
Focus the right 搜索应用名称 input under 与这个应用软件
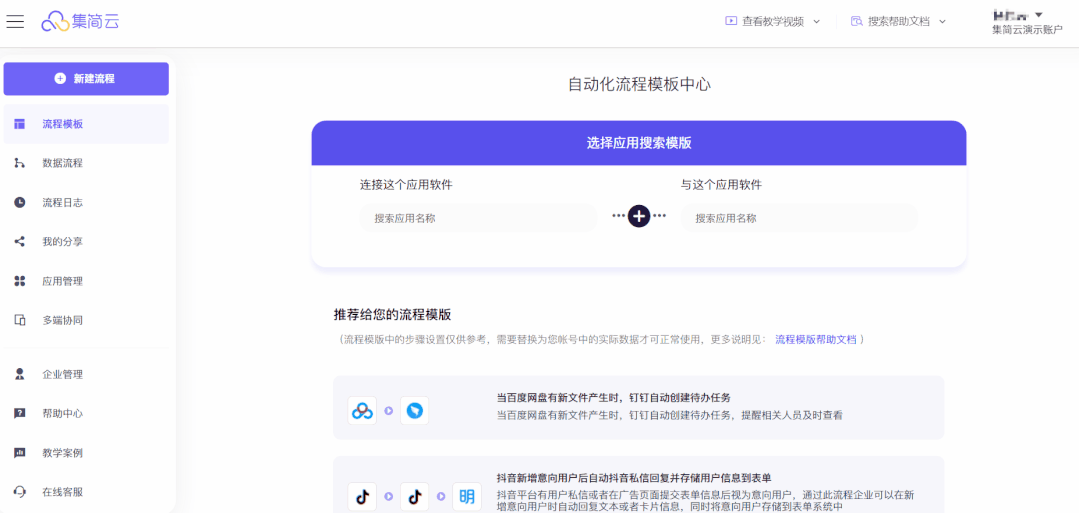(799, 218)
